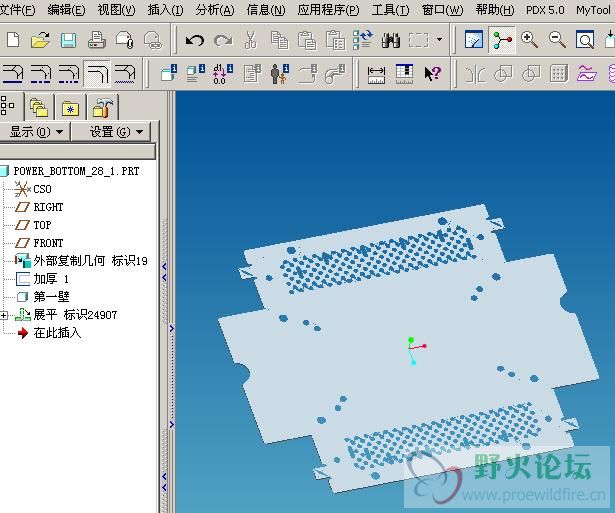615x513 pixels.
Task: Open the PDX 5.0 menu
Action: coord(545,9)
